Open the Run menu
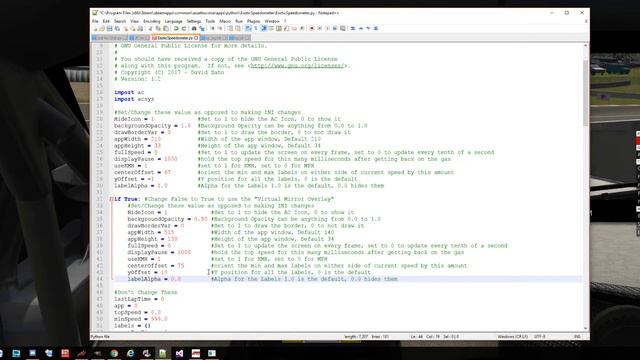The height and width of the screenshot is (360, 640). tap(239, 21)
